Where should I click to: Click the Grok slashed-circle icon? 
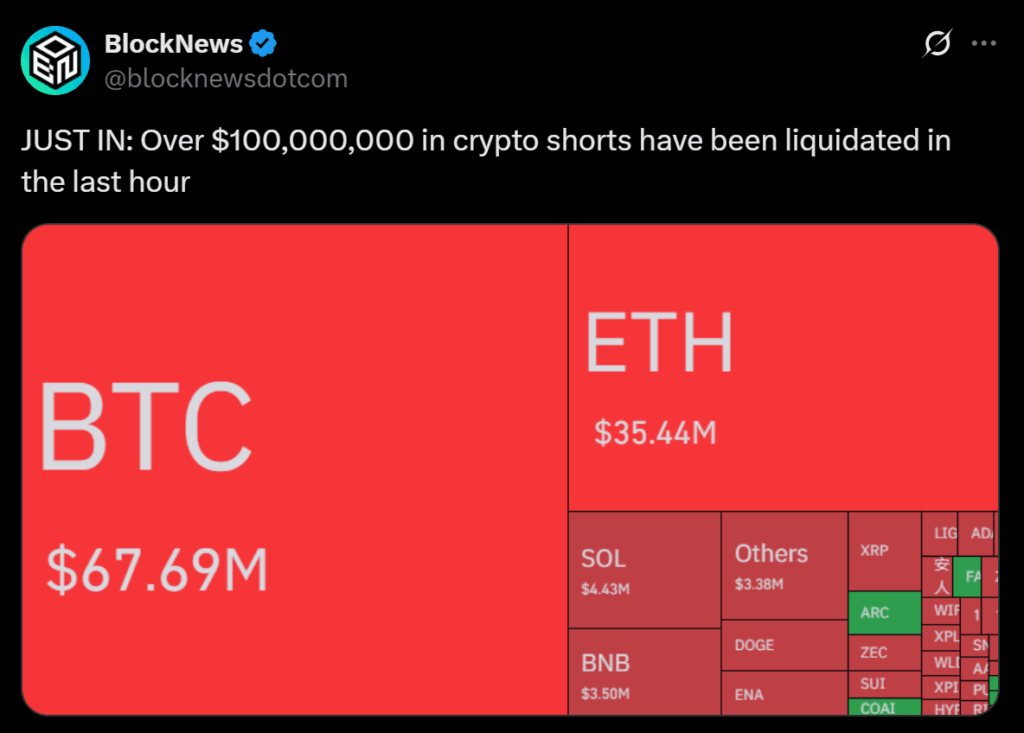coord(937,44)
